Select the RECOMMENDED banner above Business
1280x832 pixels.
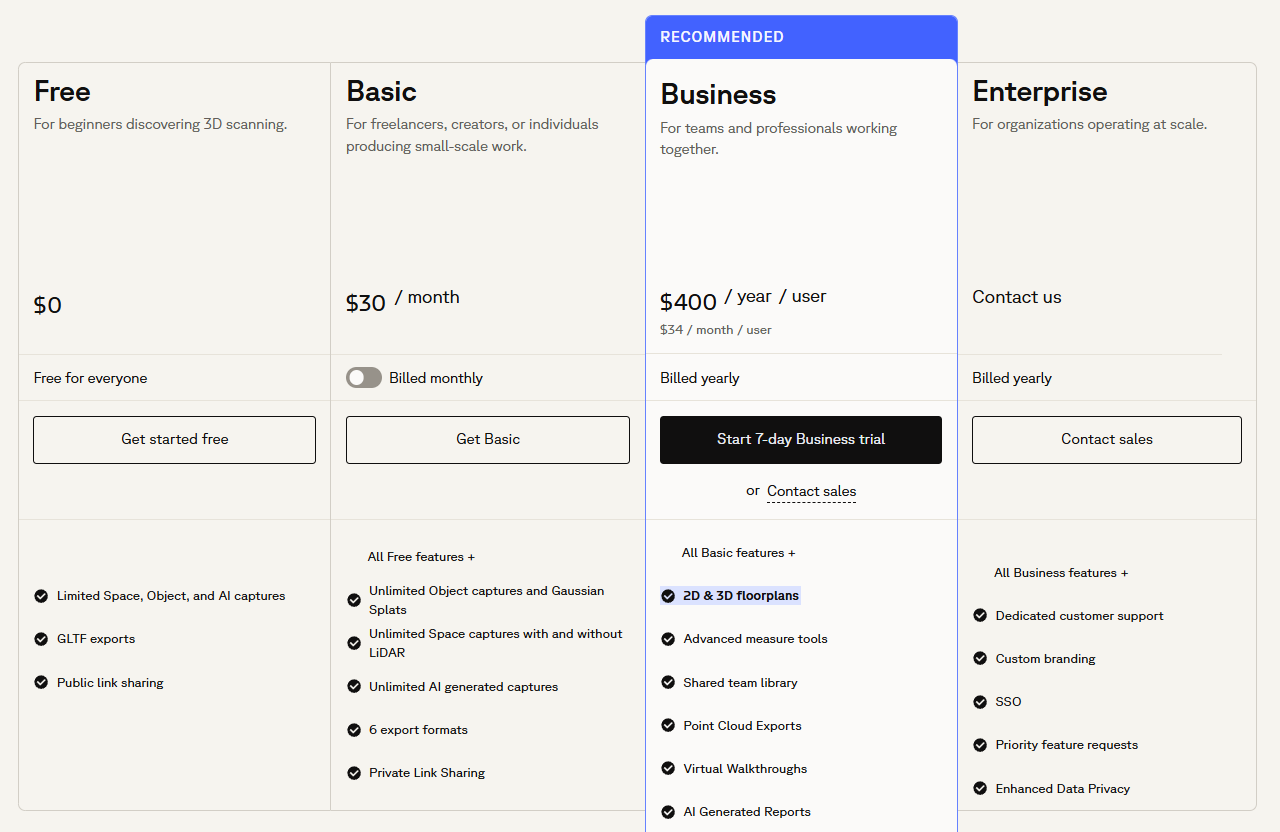point(801,37)
